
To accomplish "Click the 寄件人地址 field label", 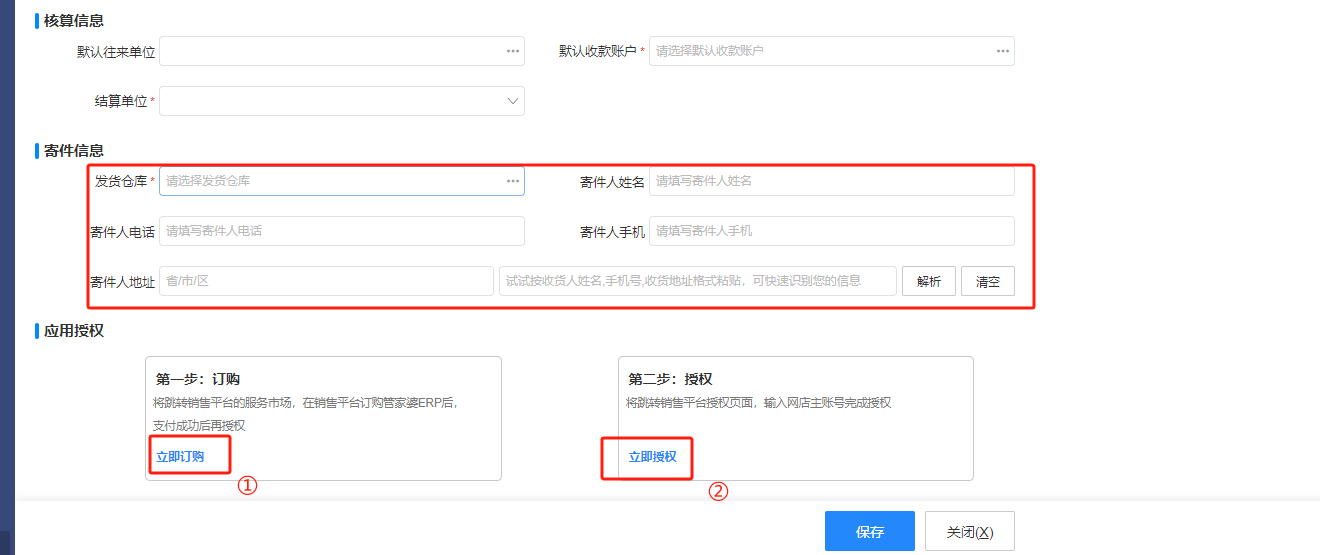I will [122, 282].
